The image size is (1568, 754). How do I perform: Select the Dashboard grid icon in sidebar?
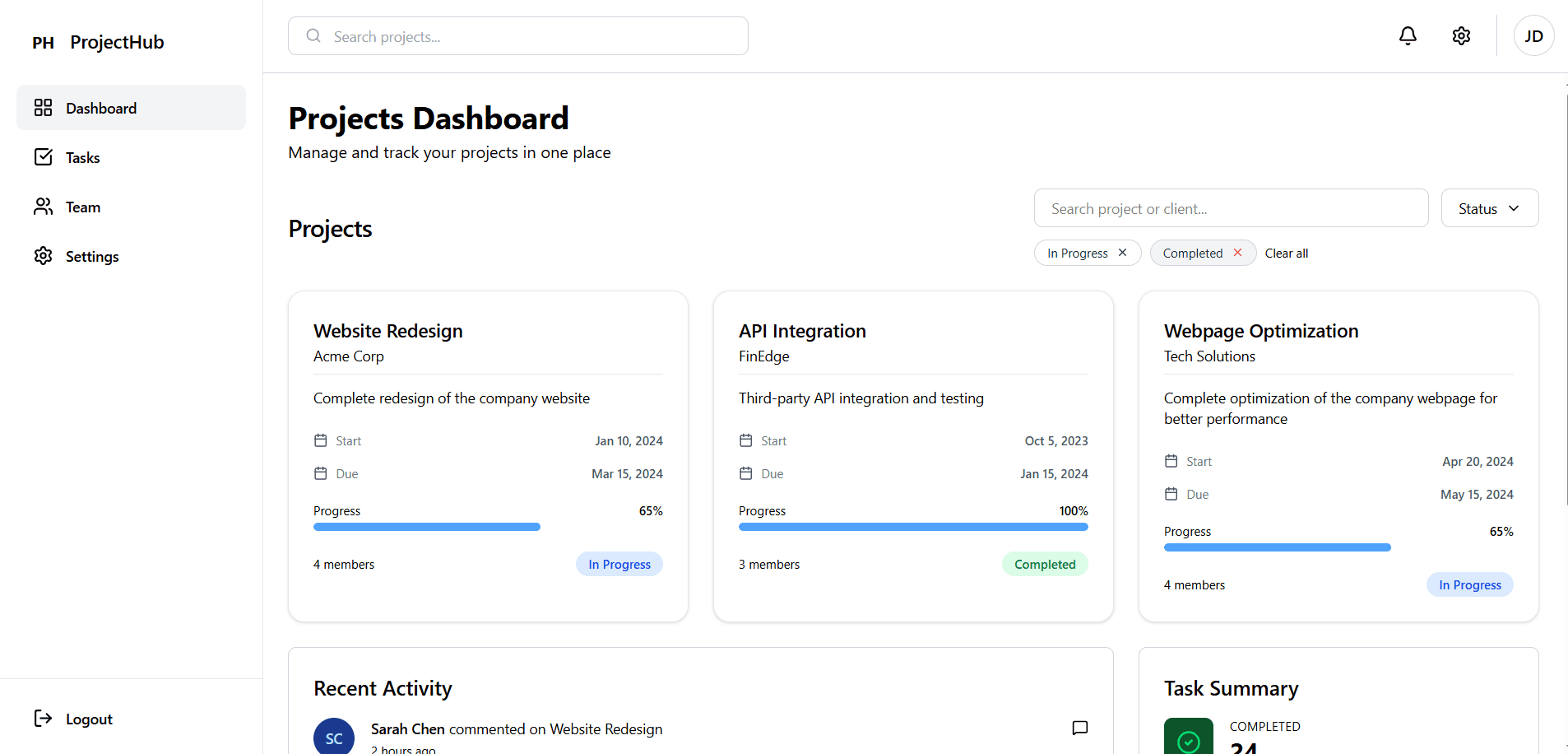tap(44, 107)
